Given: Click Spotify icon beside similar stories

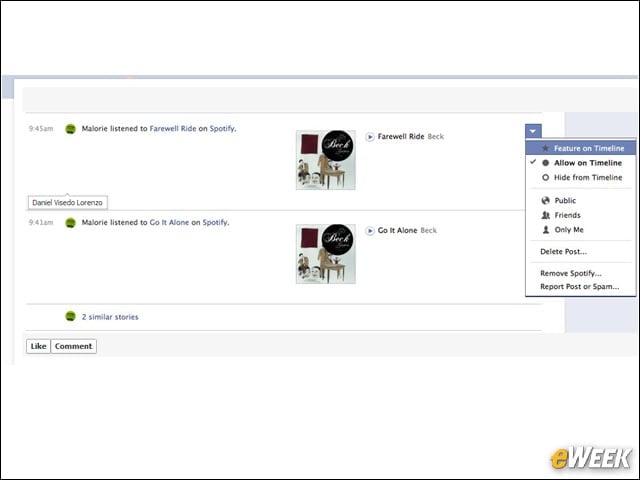Looking at the screenshot, I should [71, 316].
